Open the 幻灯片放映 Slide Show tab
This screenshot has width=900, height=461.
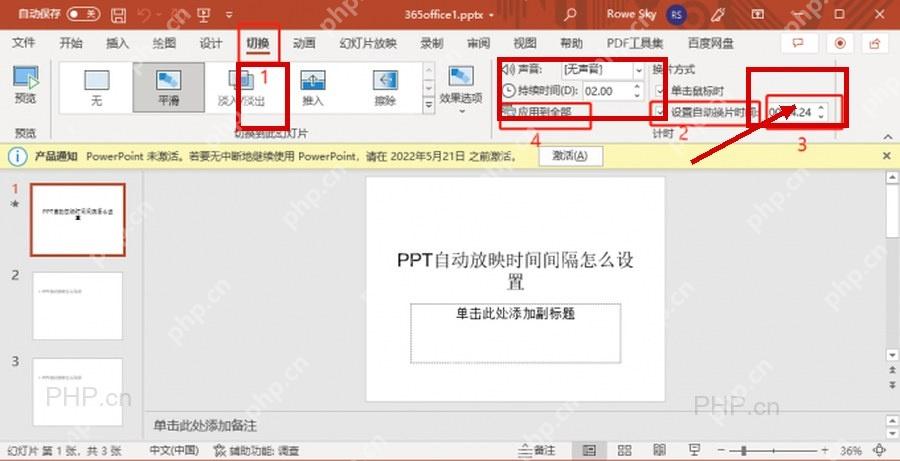[368, 43]
